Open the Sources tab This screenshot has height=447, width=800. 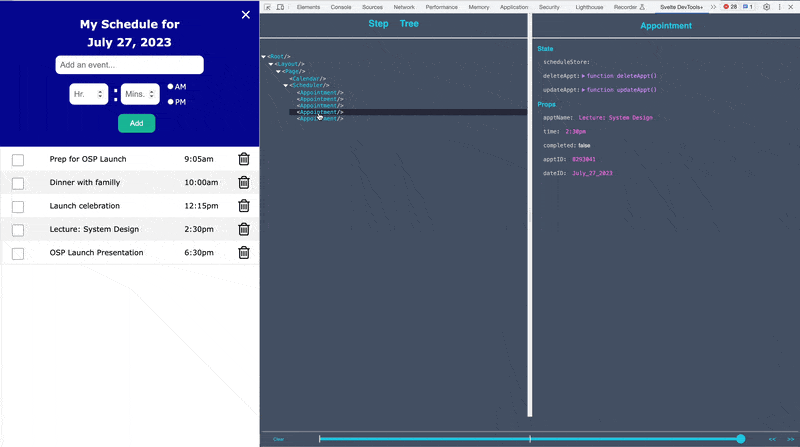point(372,7)
